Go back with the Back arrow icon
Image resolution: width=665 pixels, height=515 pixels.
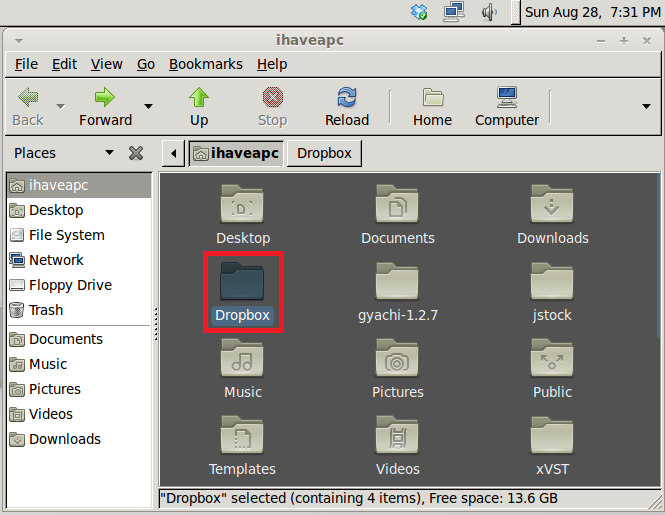click(28, 98)
